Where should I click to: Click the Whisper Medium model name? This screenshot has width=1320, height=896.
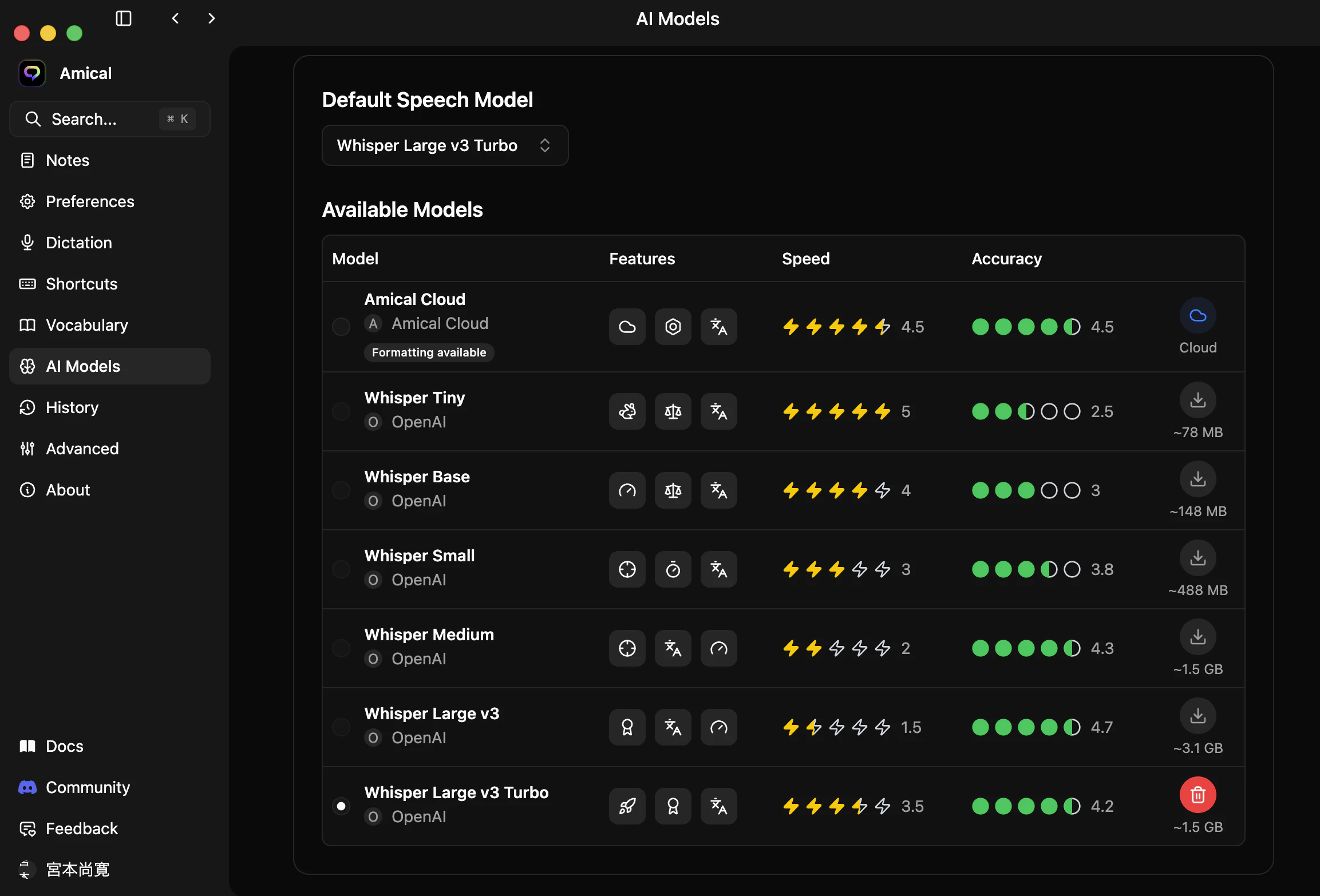point(429,635)
